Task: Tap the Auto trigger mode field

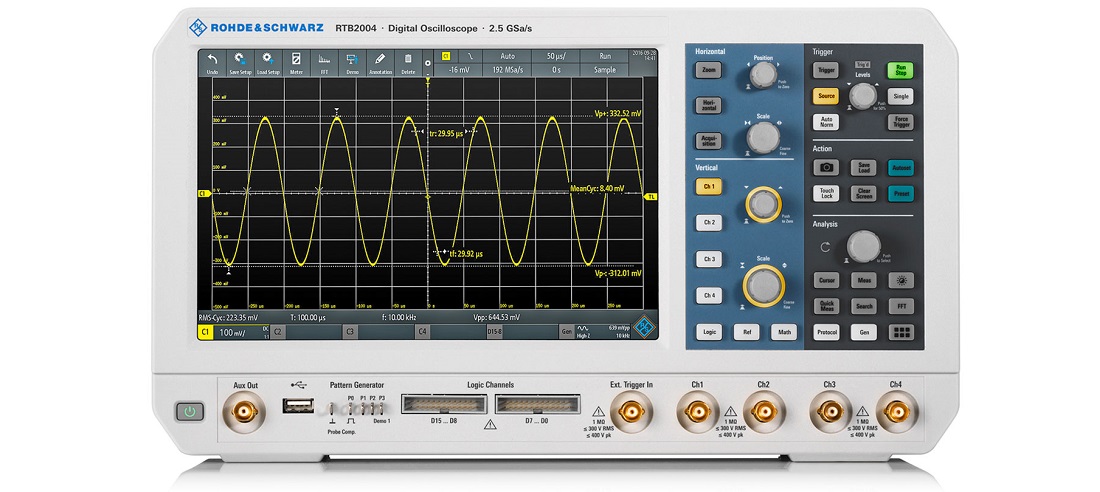Action: pyautogui.click(x=507, y=55)
